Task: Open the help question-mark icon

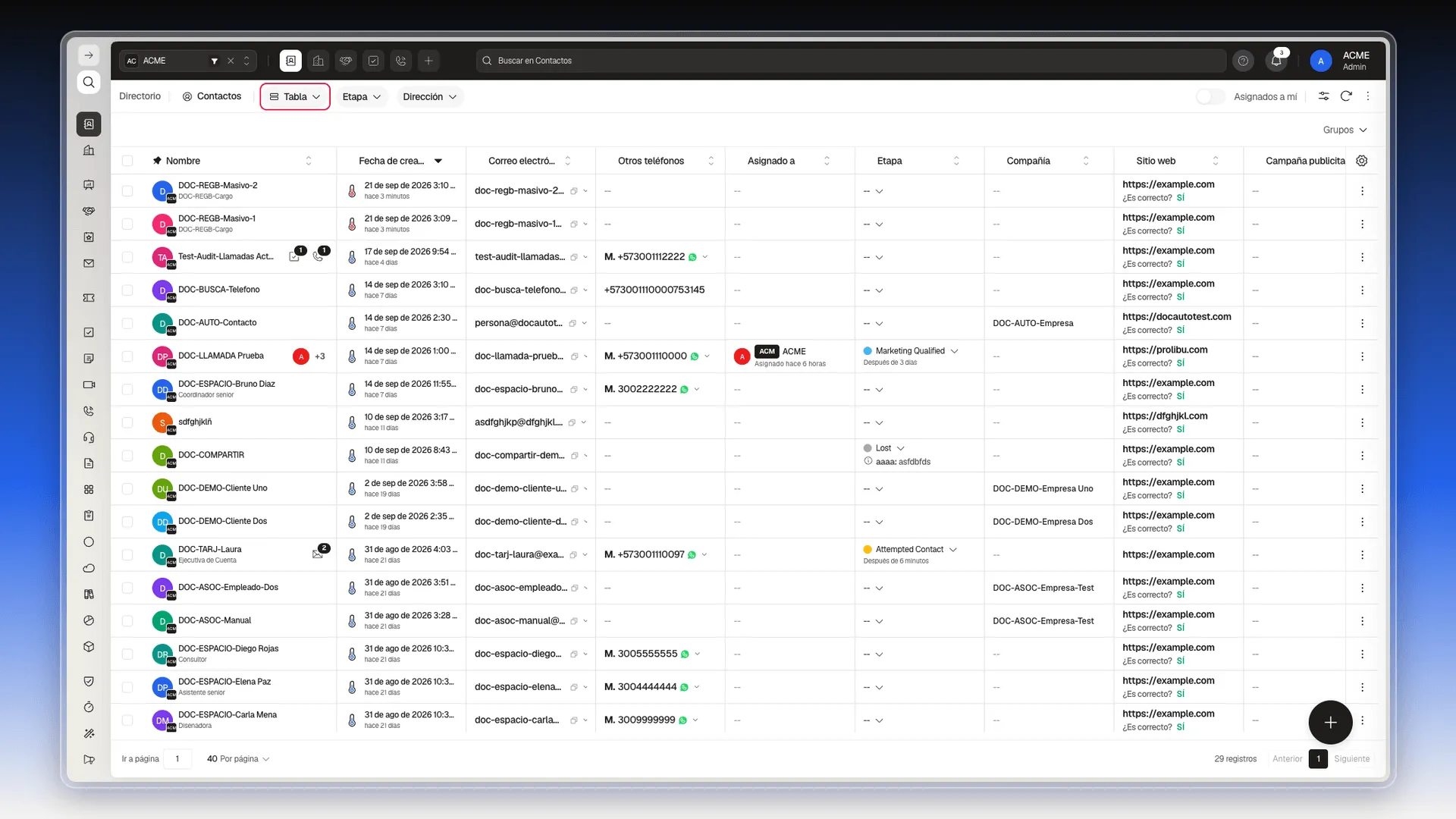Action: click(1243, 61)
